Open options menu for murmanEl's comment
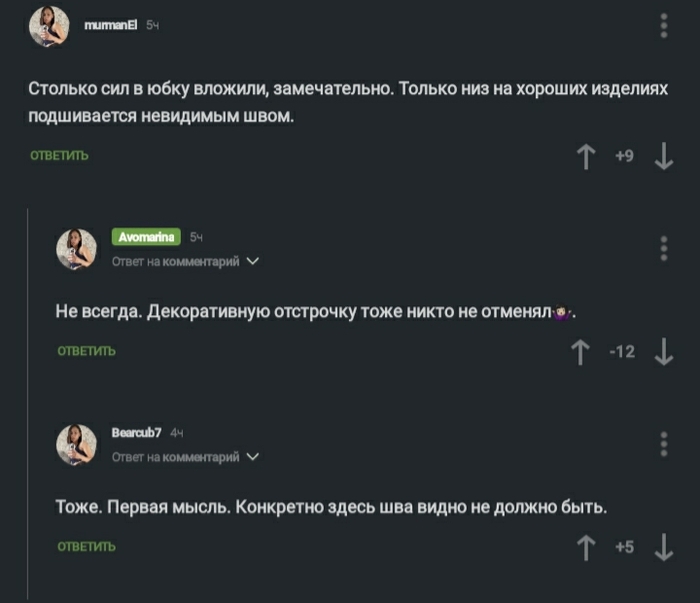 (664, 26)
